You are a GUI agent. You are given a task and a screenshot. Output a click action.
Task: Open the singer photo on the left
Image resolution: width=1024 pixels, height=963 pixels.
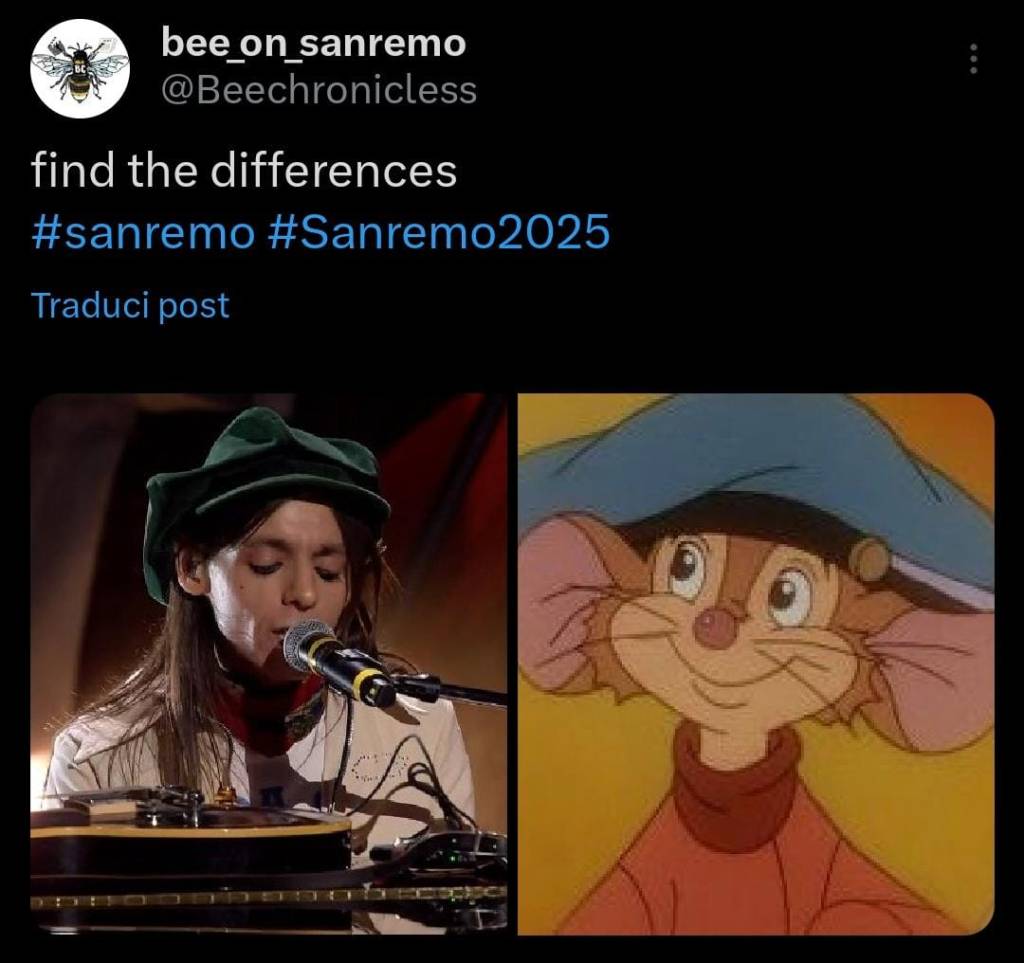(x=268, y=663)
